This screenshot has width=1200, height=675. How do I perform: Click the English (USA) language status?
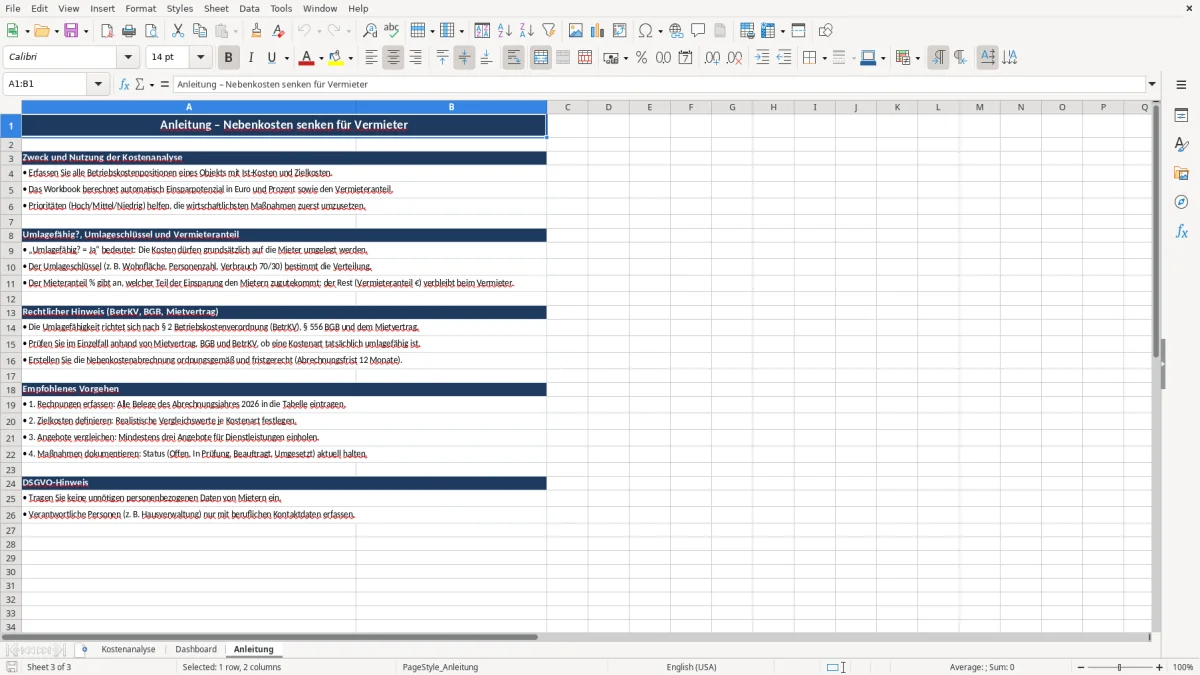692,667
